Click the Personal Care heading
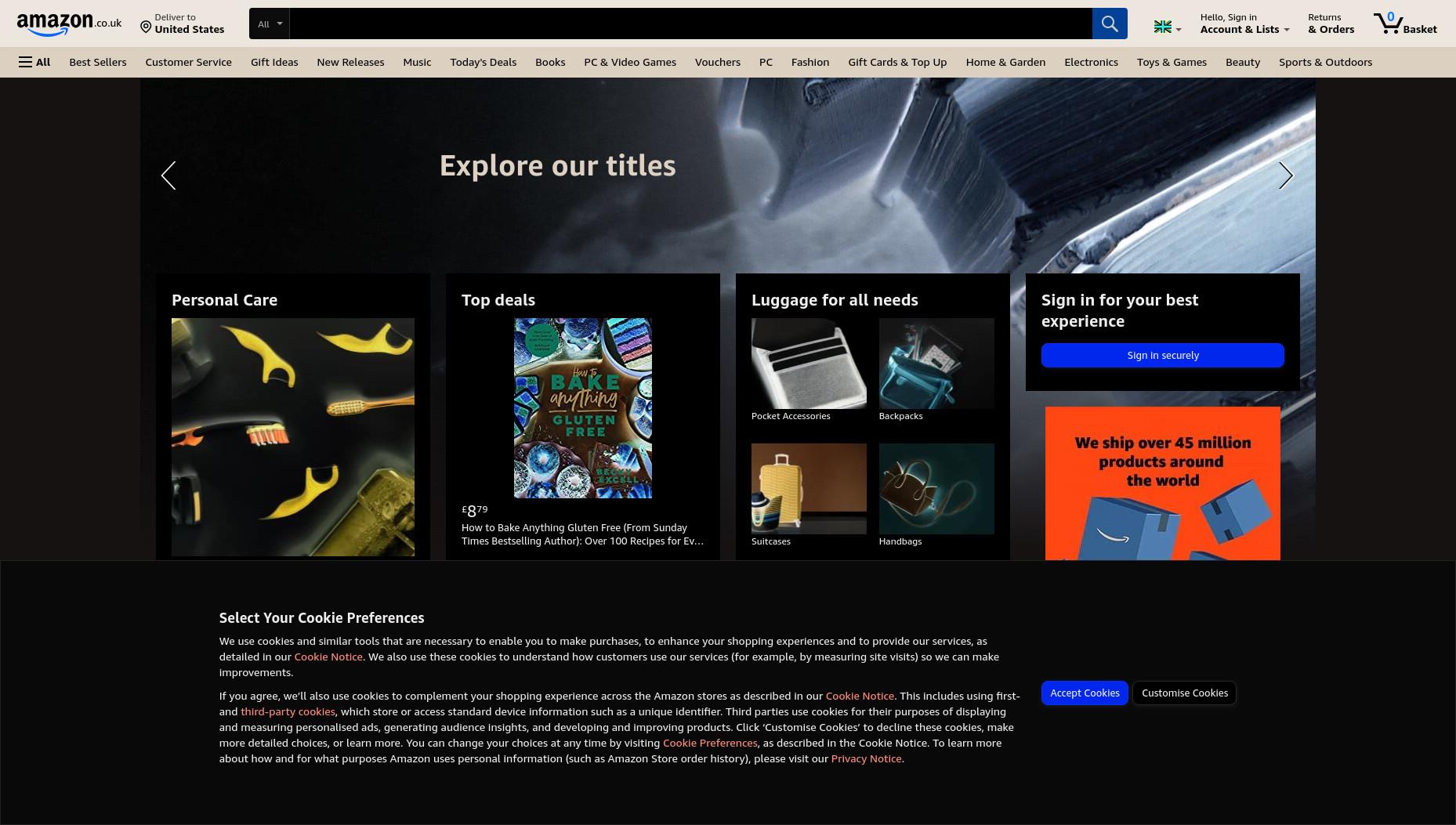Screen dimensions: 1456x825 pos(224,300)
